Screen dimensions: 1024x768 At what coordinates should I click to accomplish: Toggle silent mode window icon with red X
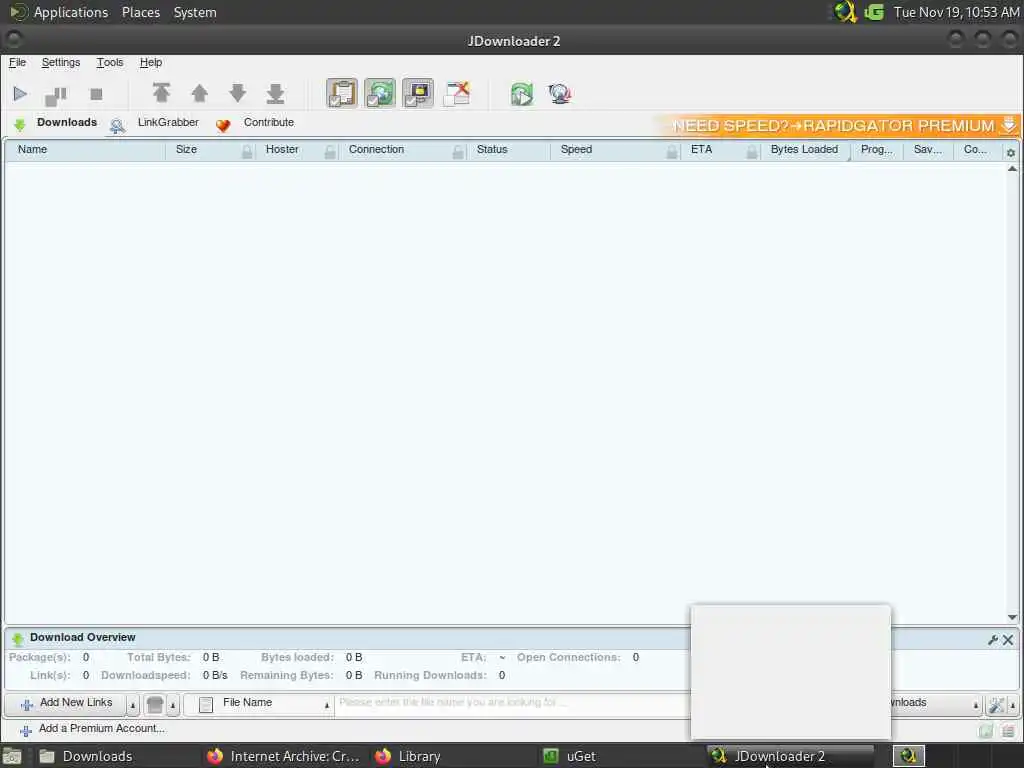[x=456, y=93]
